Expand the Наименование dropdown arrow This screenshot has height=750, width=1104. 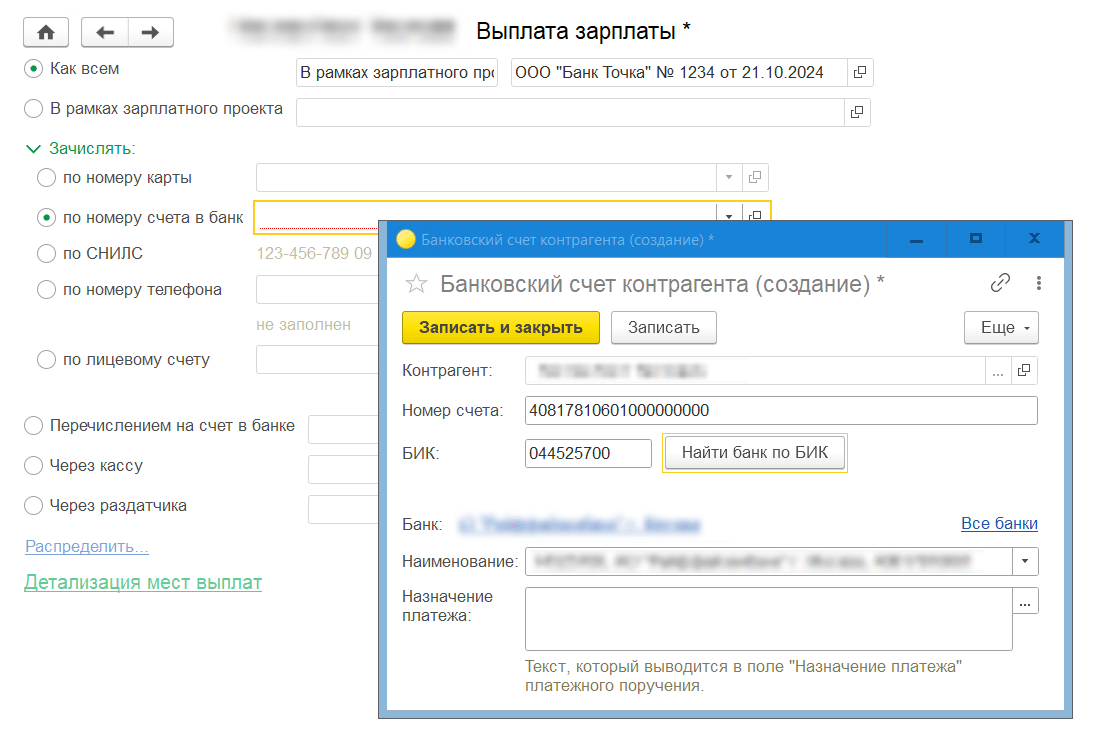tap(1025, 562)
